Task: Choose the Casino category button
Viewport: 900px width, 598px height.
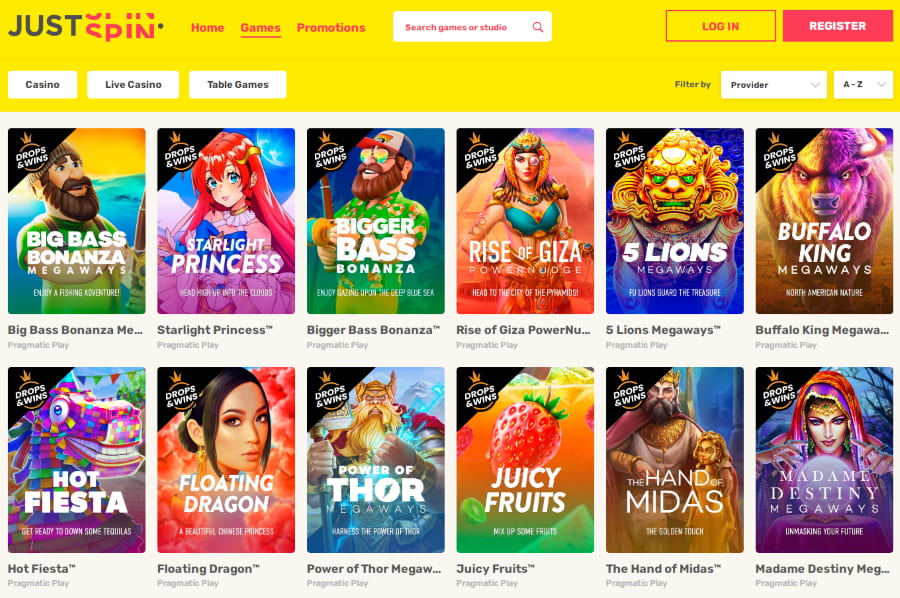Action: (42, 84)
